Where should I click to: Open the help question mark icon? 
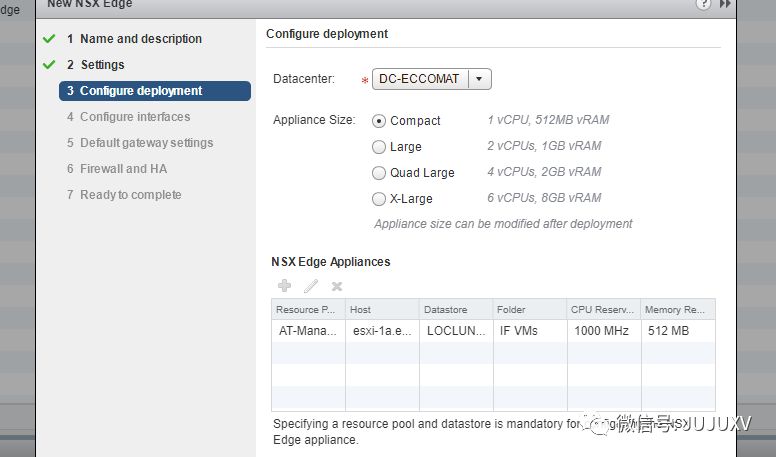coord(704,4)
